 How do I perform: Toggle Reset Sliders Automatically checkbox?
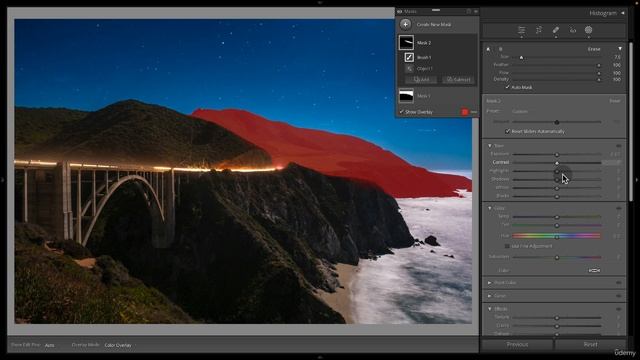(507, 131)
